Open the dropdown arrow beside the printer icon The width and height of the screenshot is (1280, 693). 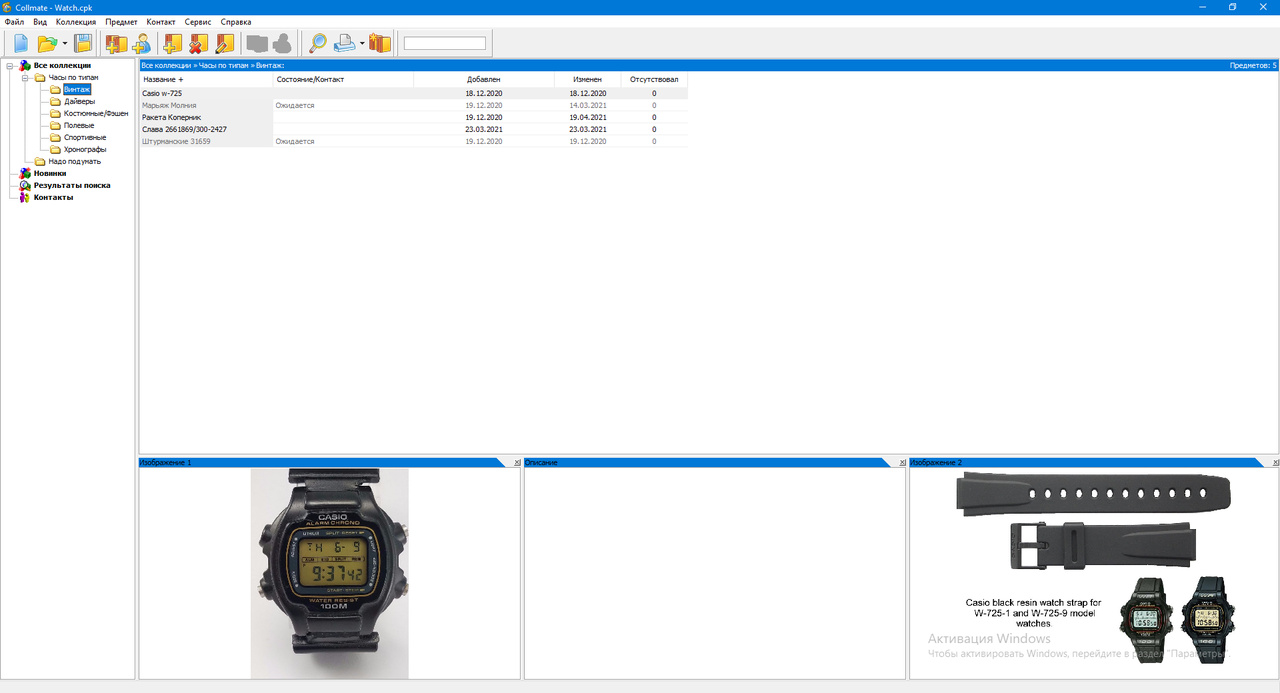tap(362, 43)
